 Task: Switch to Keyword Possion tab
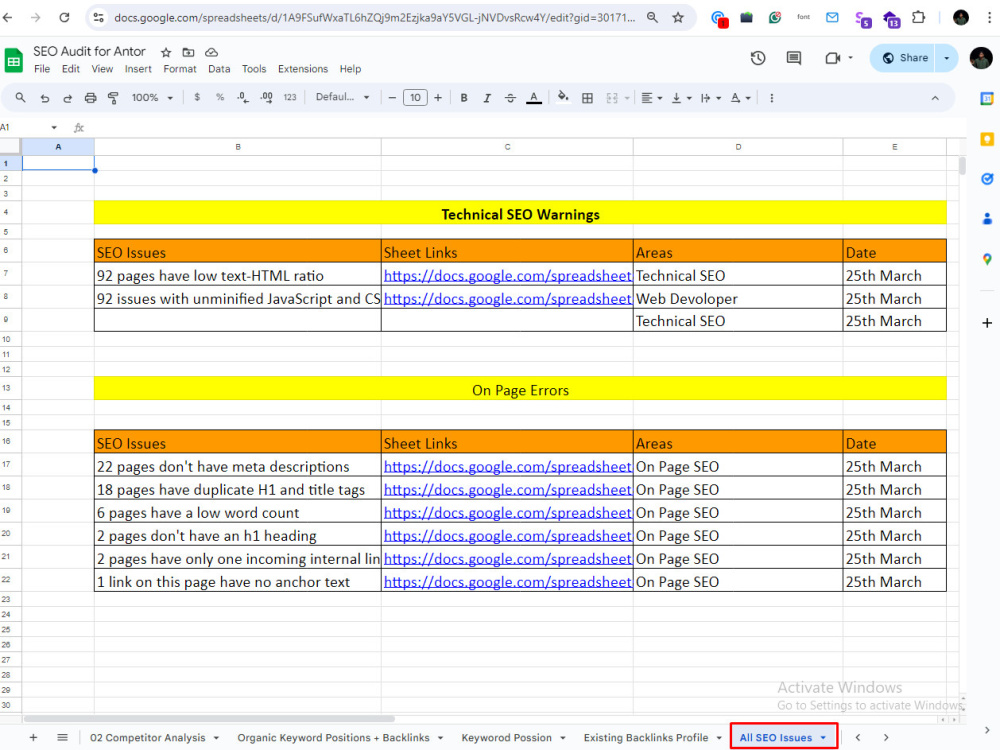coord(506,737)
